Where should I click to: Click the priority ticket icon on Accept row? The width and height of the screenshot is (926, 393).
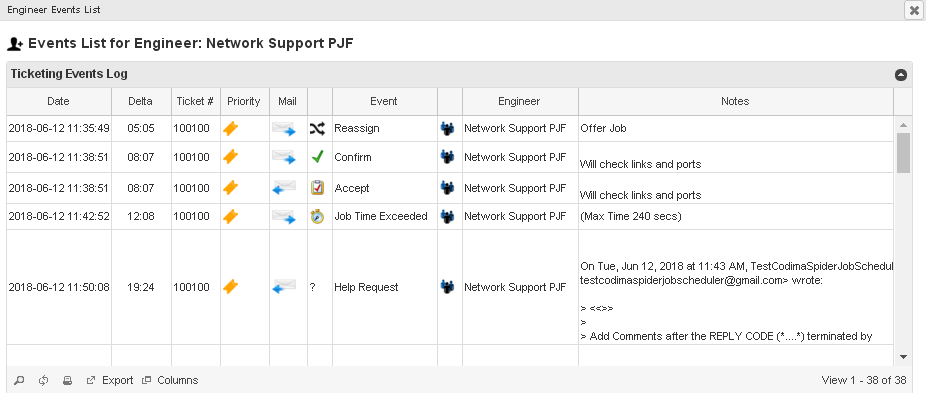pyautogui.click(x=231, y=188)
